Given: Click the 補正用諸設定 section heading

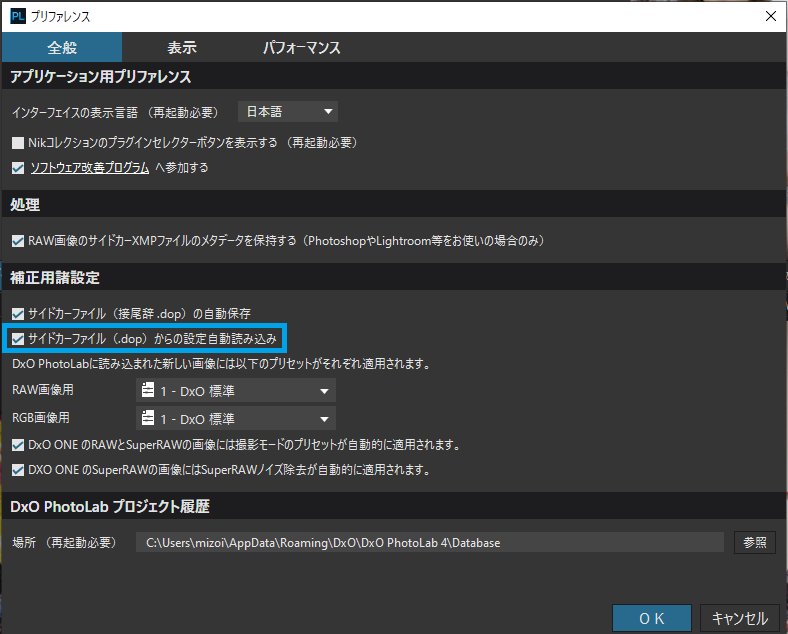Looking at the screenshot, I should pos(55,277).
